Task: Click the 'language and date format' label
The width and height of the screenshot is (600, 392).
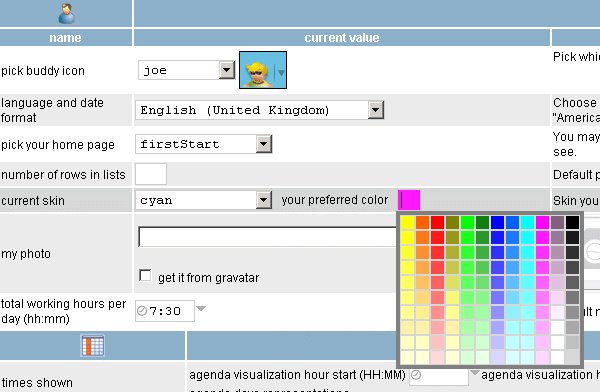Action: [x=52, y=110]
